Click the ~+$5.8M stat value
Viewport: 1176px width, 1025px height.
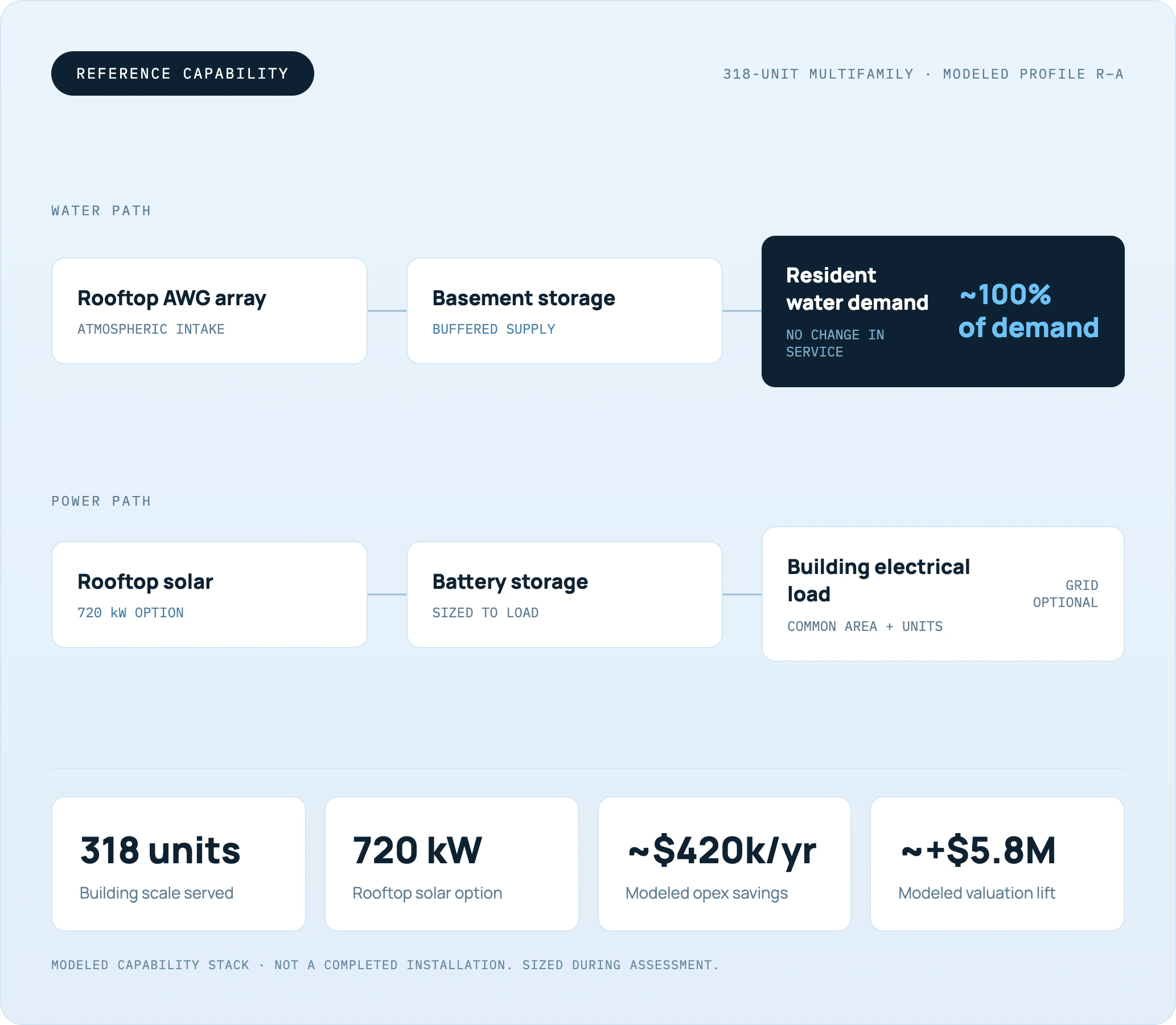[x=978, y=851]
